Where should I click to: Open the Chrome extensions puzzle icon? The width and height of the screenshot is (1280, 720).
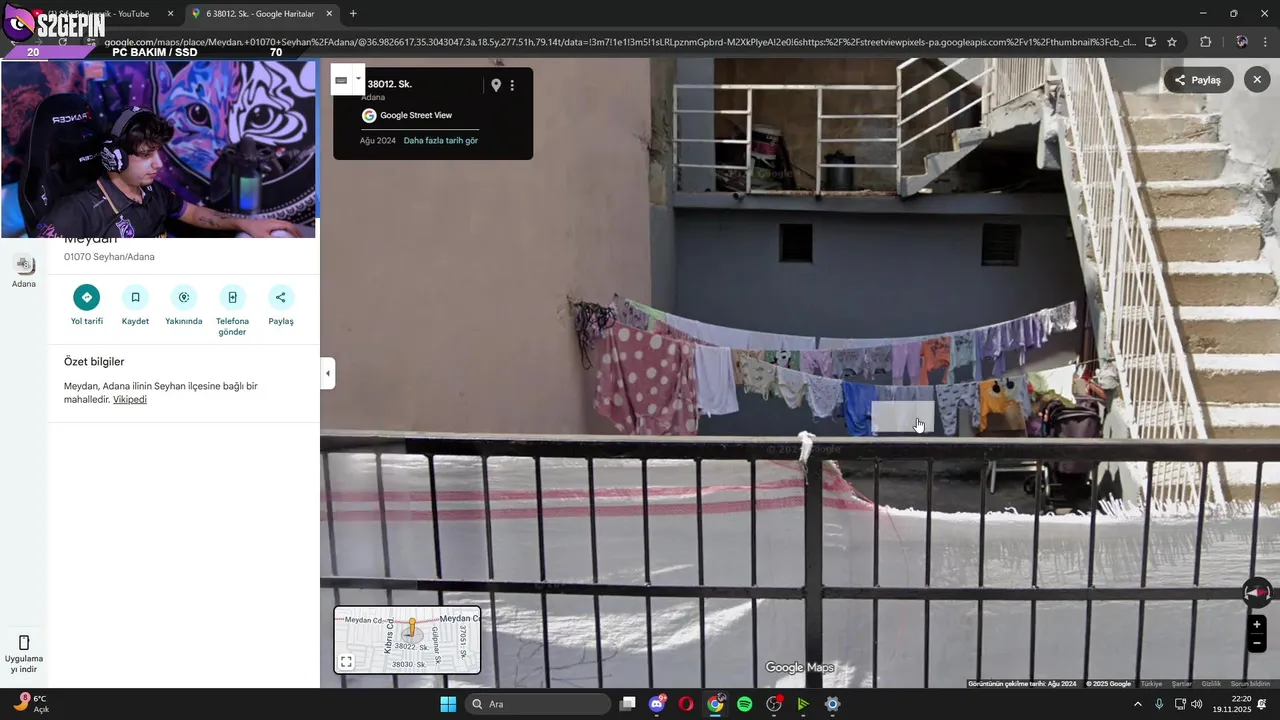1205,42
